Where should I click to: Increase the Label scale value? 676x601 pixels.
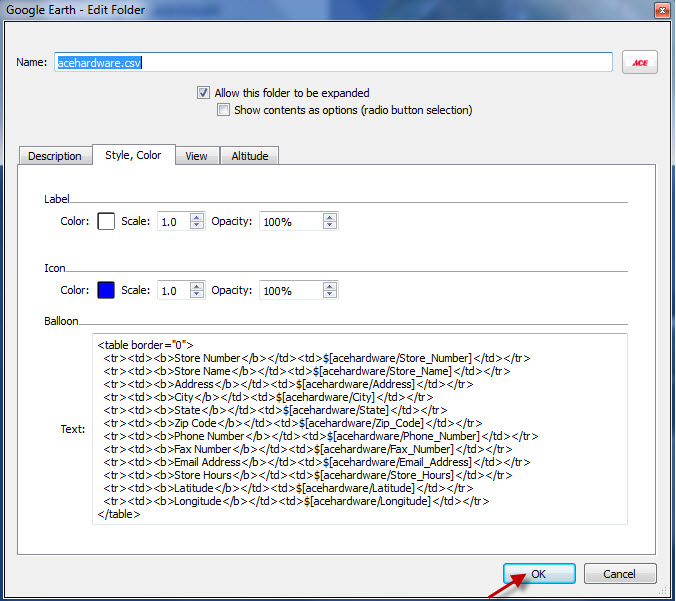[x=197, y=217]
